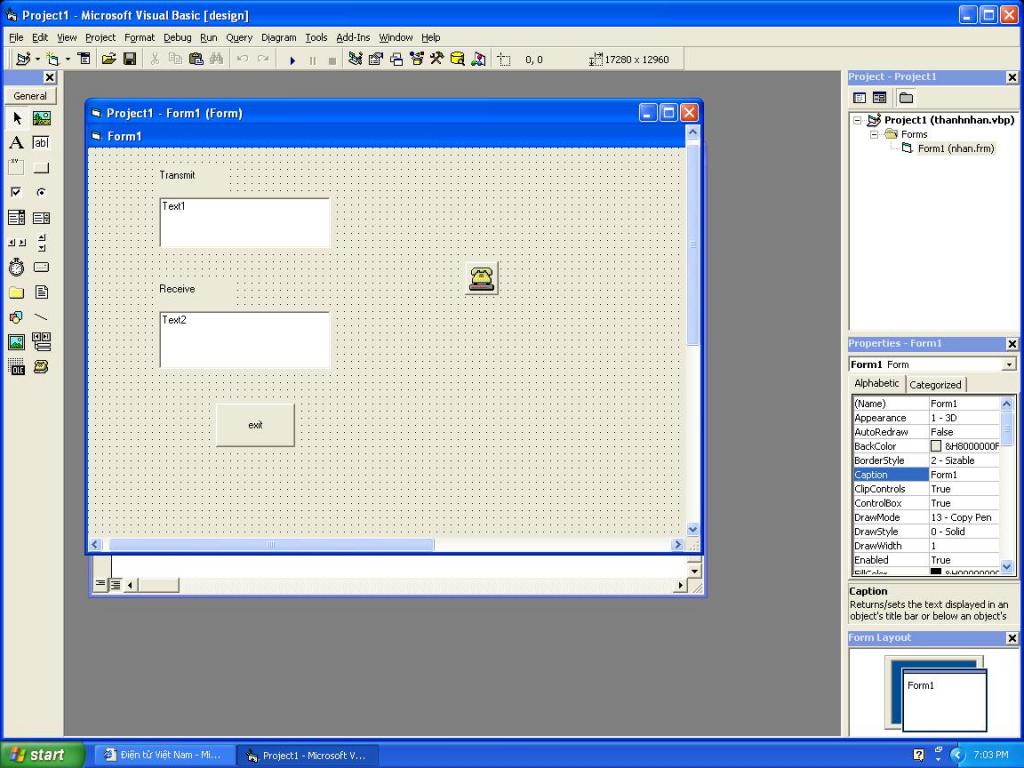This screenshot has height=768, width=1024.
Task: Select the Line tool in the toolbox
Action: [x=42, y=317]
